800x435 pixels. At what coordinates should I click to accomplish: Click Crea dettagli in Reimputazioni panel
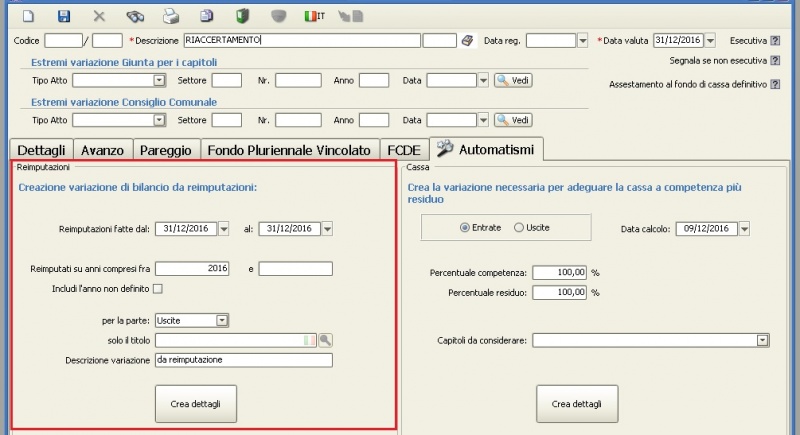coord(196,404)
